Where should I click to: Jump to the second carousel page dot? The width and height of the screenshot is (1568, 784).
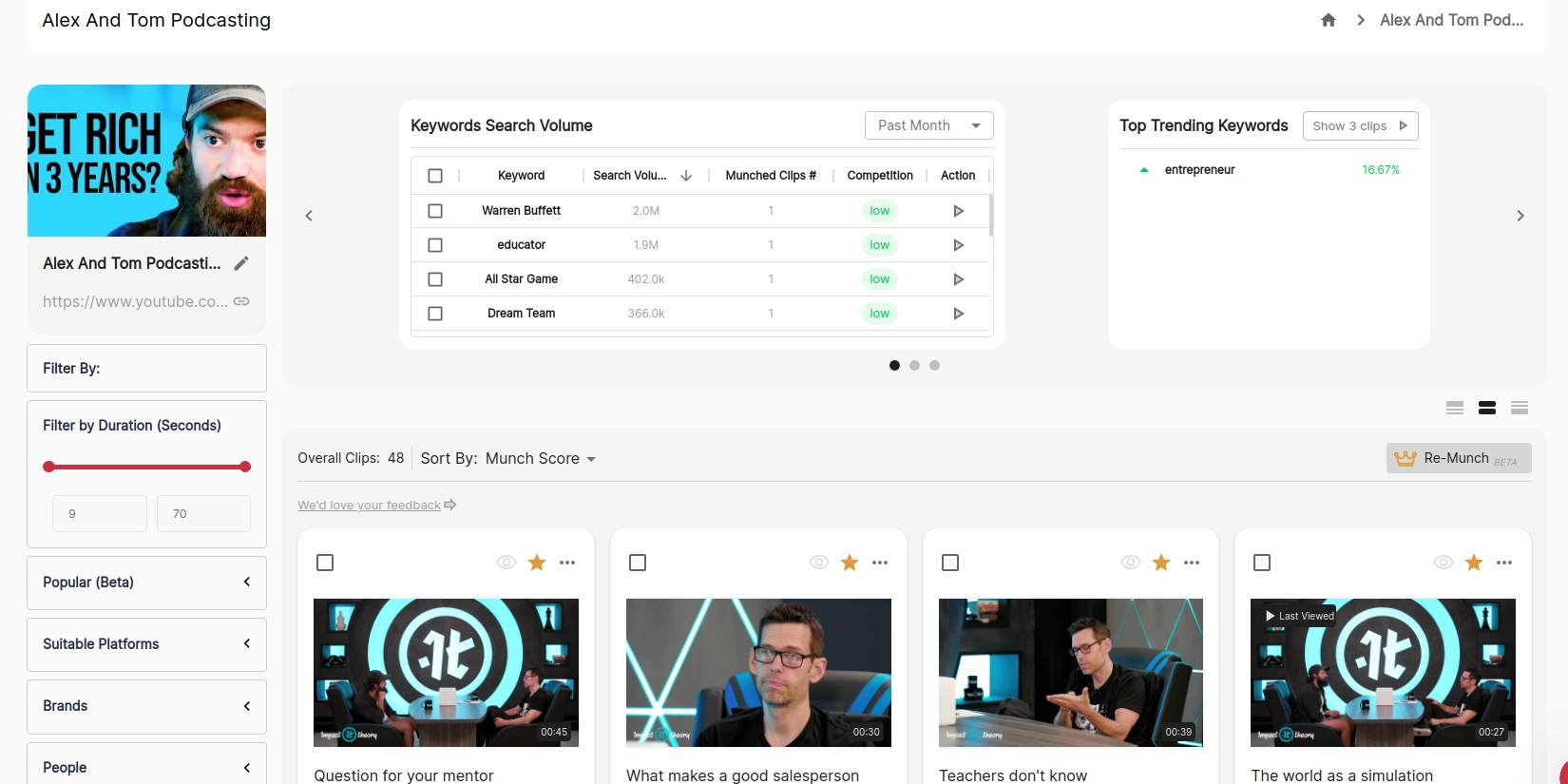[914, 365]
